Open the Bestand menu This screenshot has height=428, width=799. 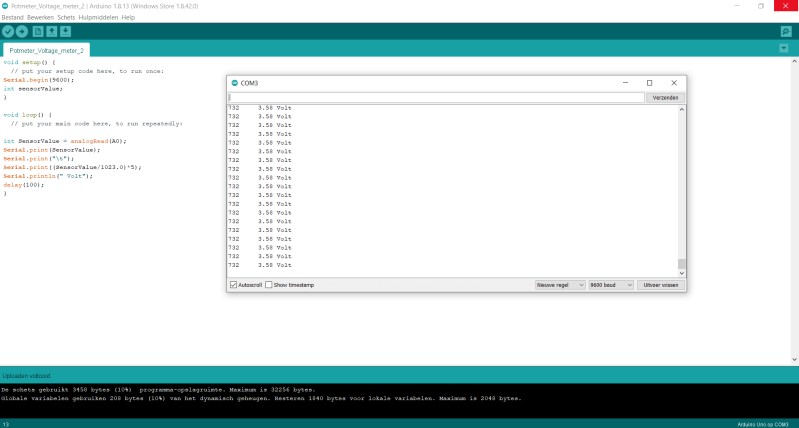13,17
